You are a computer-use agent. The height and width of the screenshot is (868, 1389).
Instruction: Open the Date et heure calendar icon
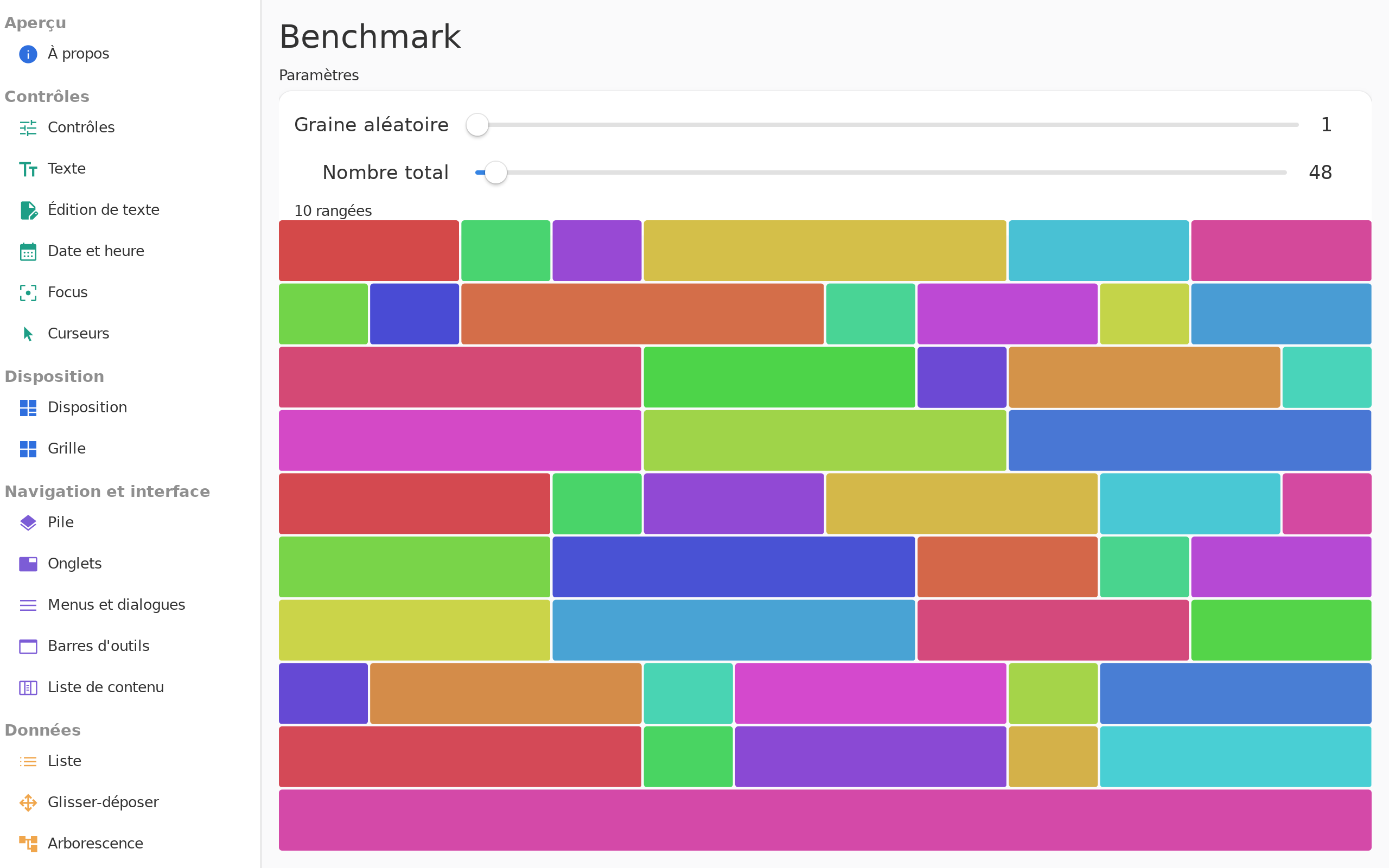[28, 251]
